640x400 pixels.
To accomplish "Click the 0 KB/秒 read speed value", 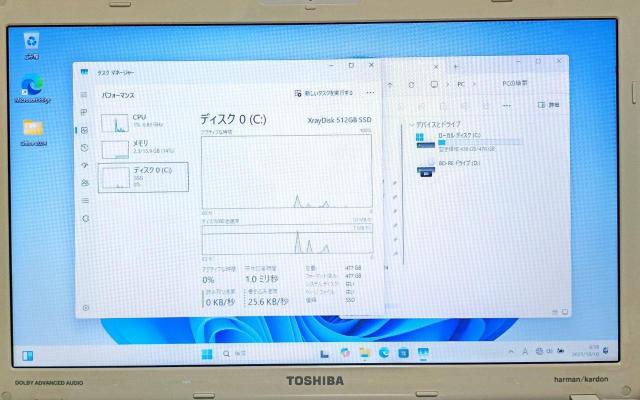I will 220,302.
